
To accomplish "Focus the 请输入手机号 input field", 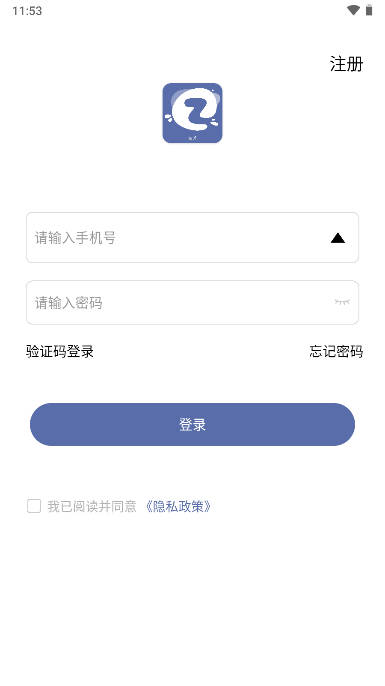I will (x=192, y=238).
